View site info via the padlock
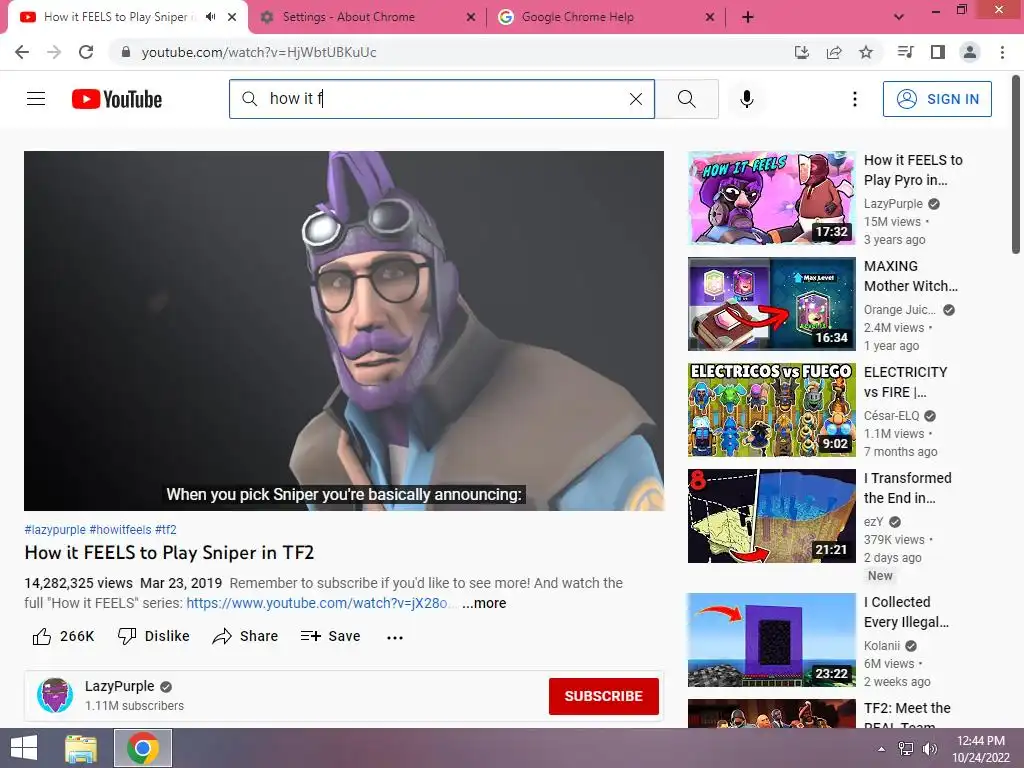The height and width of the screenshot is (768, 1024). pyautogui.click(x=126, y=52)
